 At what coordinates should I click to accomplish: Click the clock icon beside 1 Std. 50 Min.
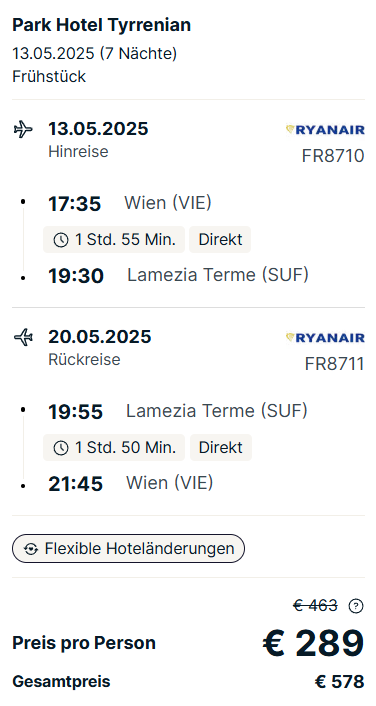click(61, 448)
